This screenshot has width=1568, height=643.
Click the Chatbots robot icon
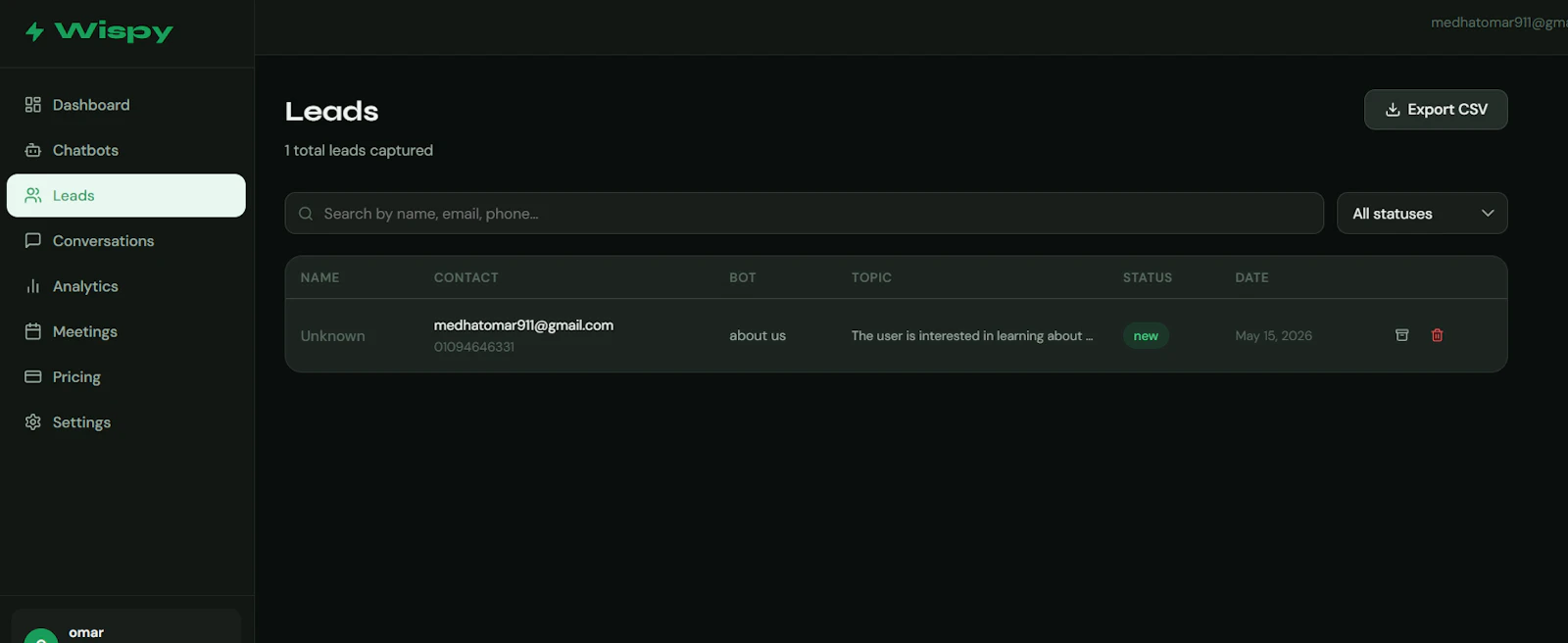click(33, 150)
